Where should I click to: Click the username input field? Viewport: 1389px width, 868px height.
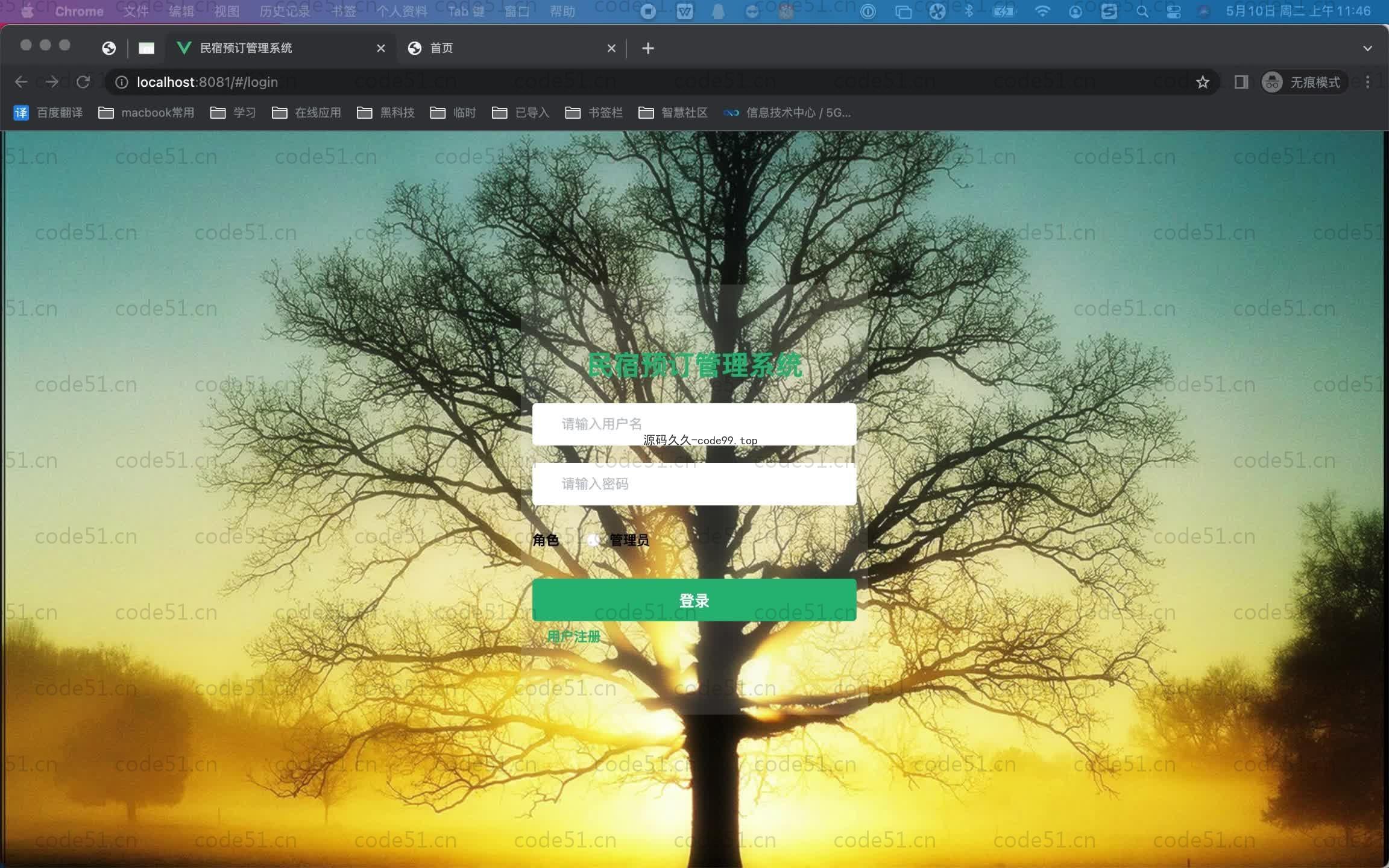694,424
